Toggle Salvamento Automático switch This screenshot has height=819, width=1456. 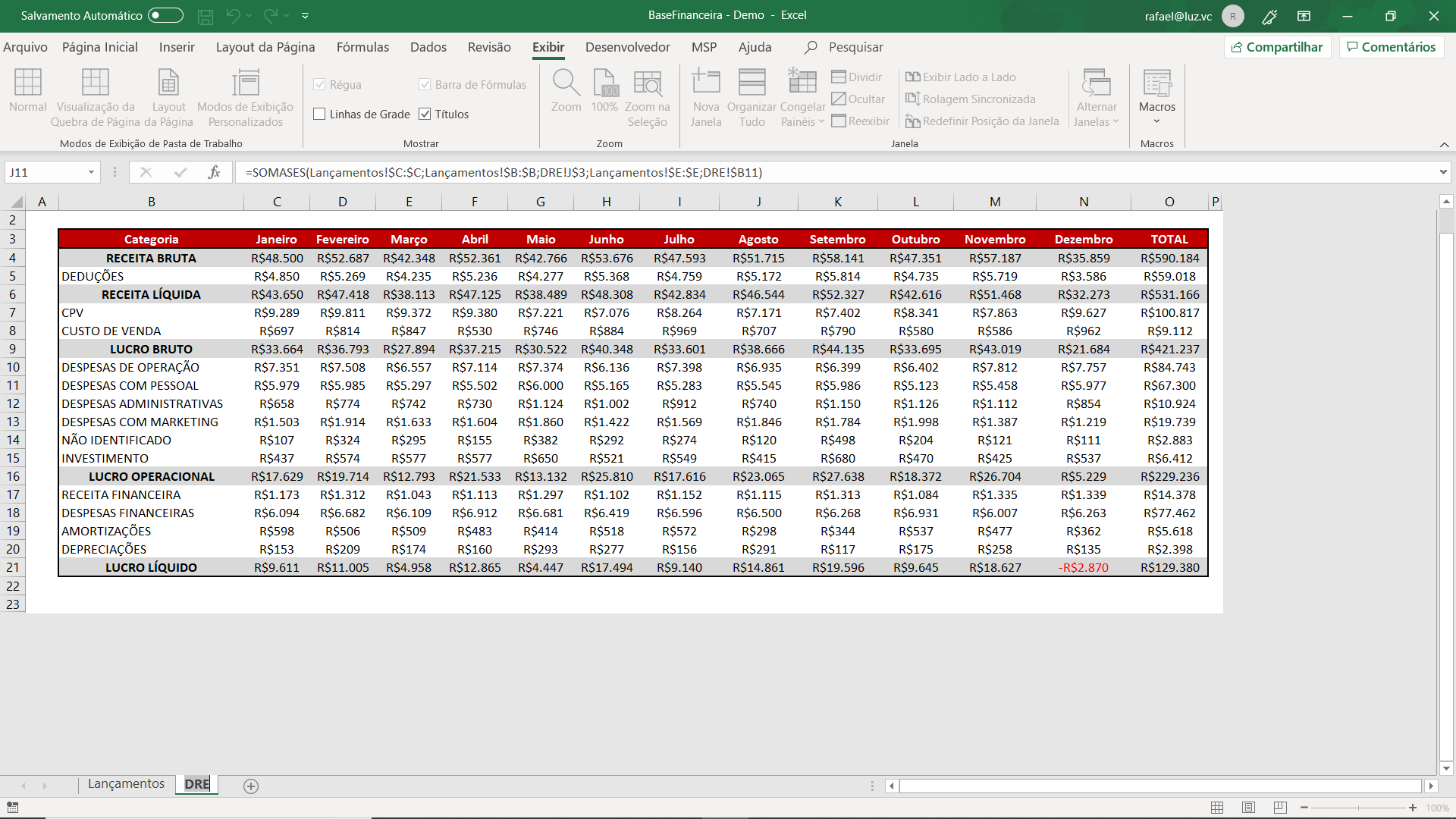[x=165, y=15]
